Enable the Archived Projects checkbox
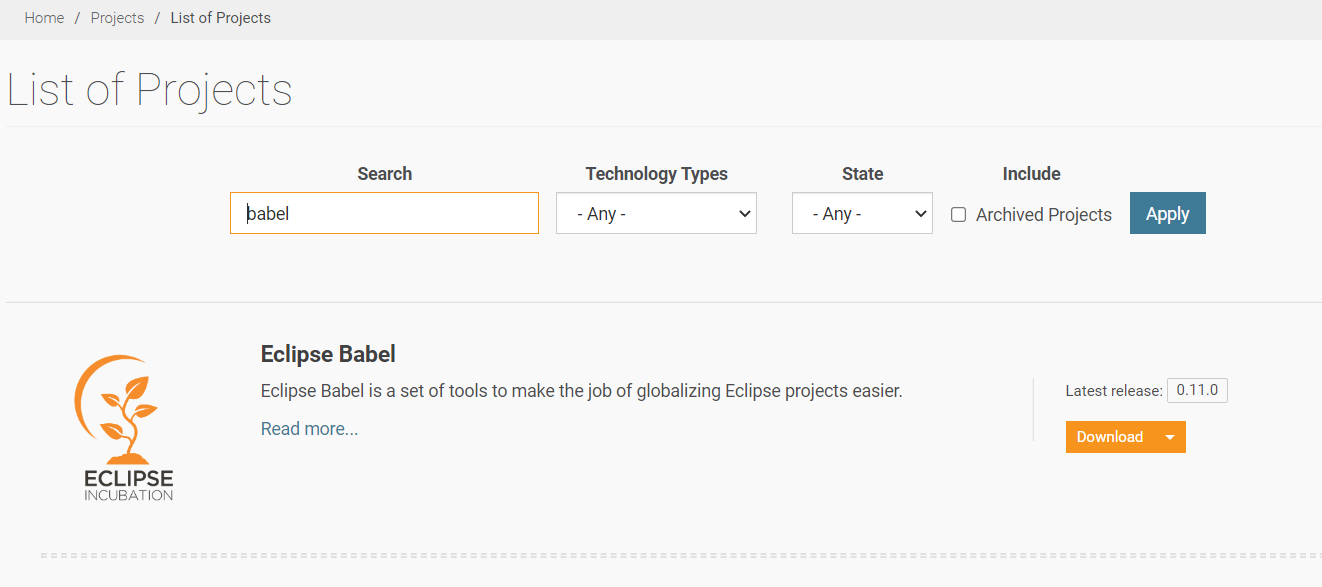Screen dimensions: 1322x587 958,215
